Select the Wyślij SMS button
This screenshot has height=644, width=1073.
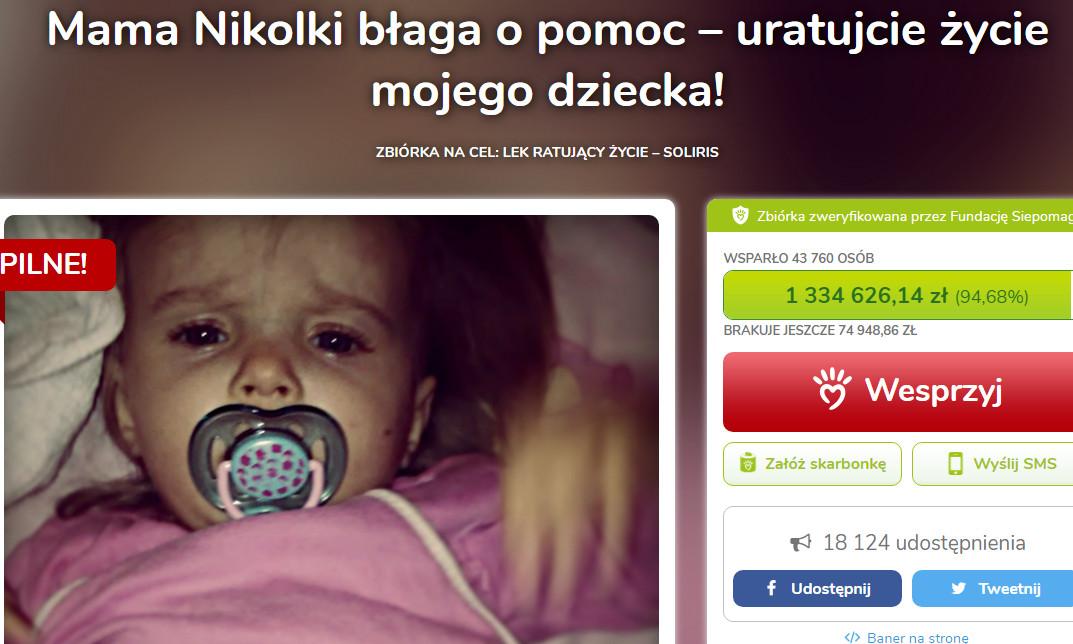tap(992, 464)
